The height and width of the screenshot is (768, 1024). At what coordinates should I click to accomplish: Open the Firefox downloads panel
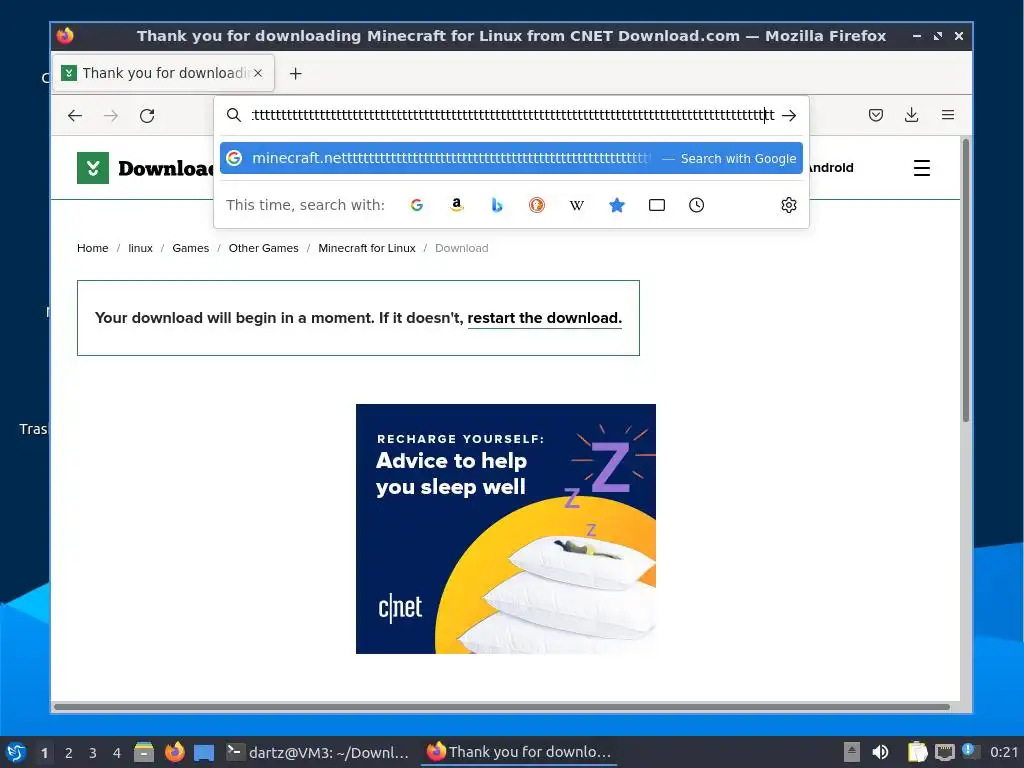[x=912, y=116]
